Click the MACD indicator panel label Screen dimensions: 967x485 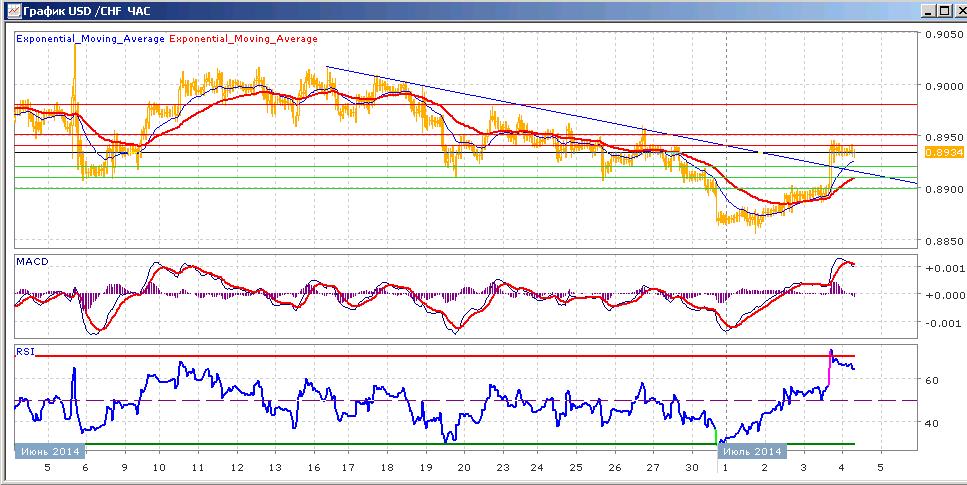(x=31, y=262)
